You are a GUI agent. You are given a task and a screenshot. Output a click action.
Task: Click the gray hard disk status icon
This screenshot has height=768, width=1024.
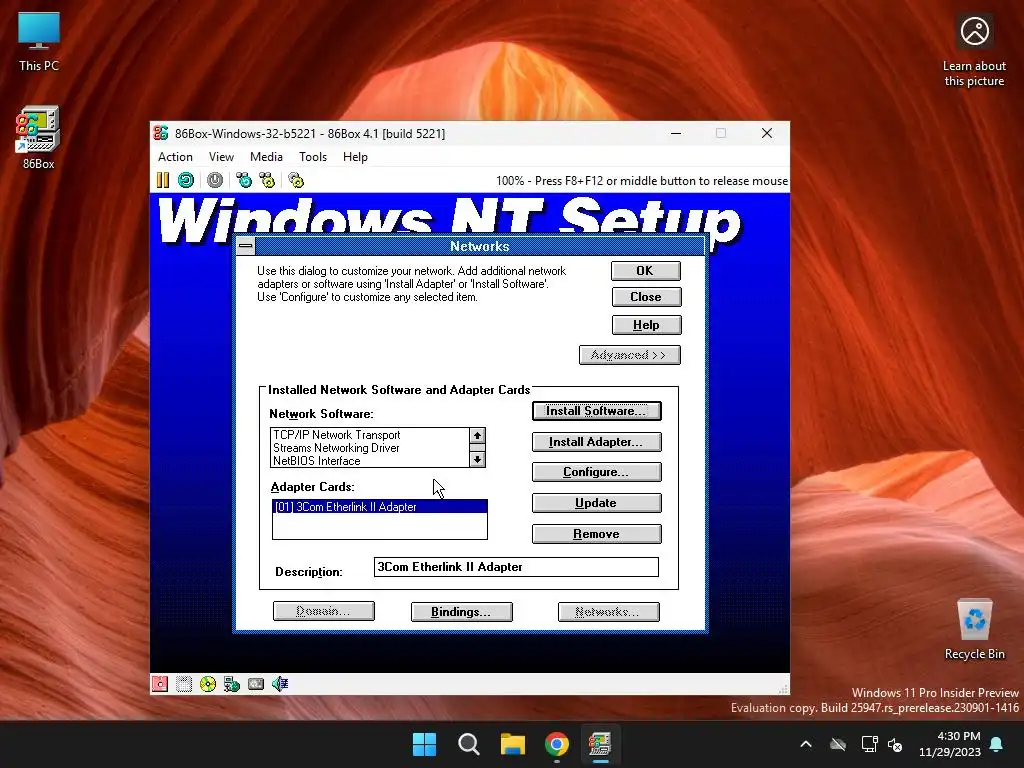256,684
